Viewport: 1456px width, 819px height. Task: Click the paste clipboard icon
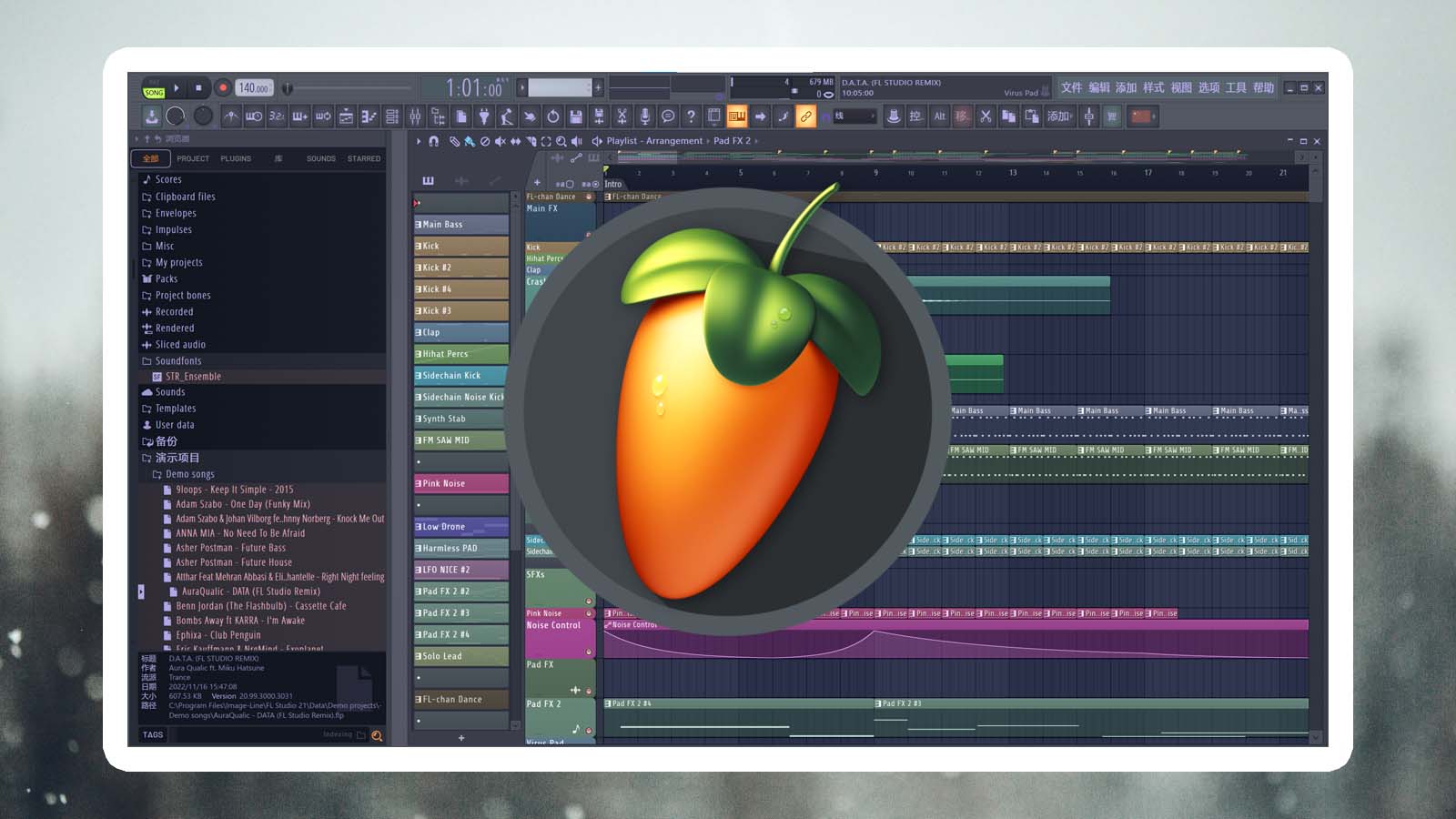(1032, 116)
